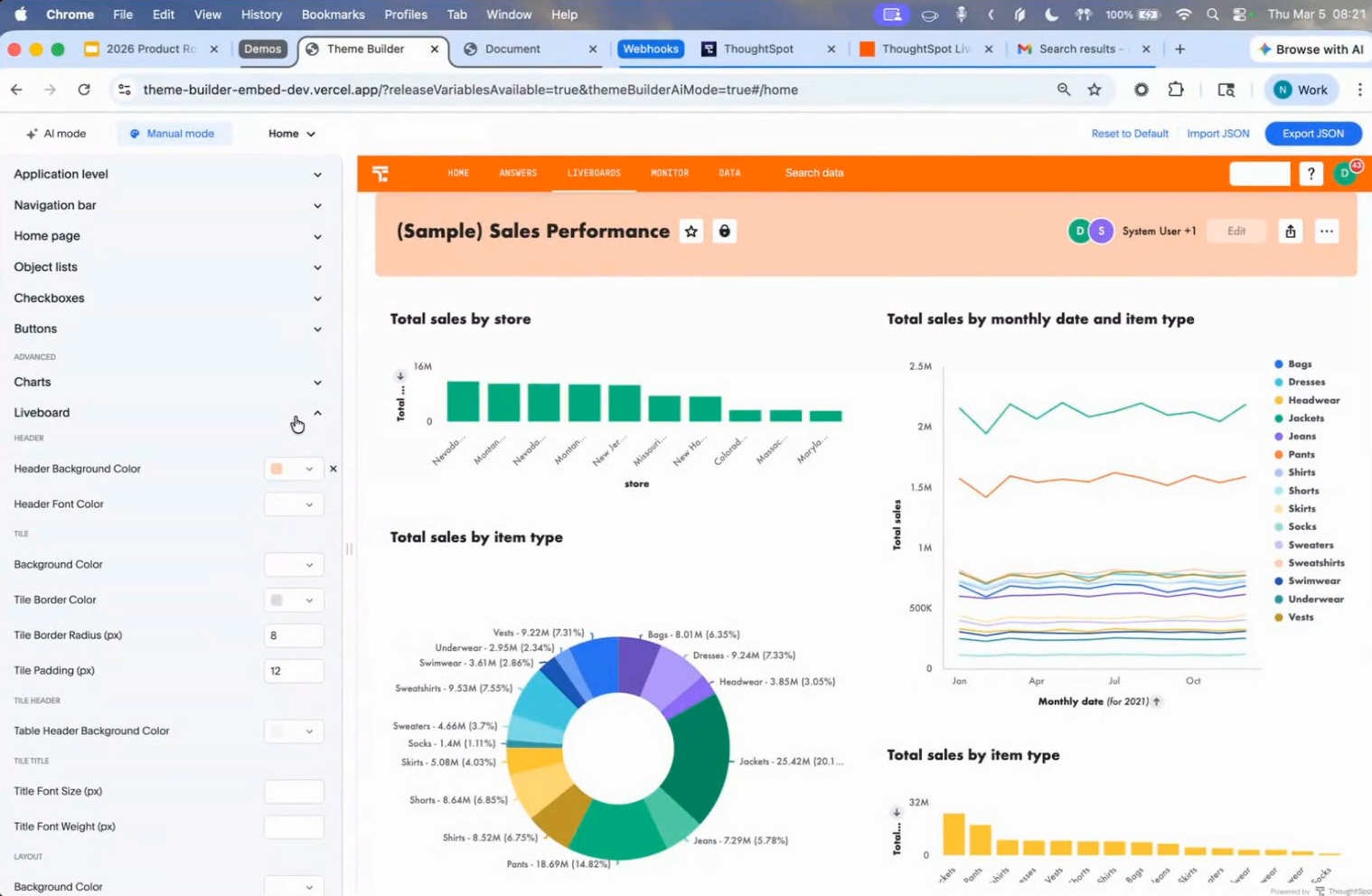Go to the Answers tab in the navbar
Viewport: 1372px width, 896px height.
(x=518, y=173)
